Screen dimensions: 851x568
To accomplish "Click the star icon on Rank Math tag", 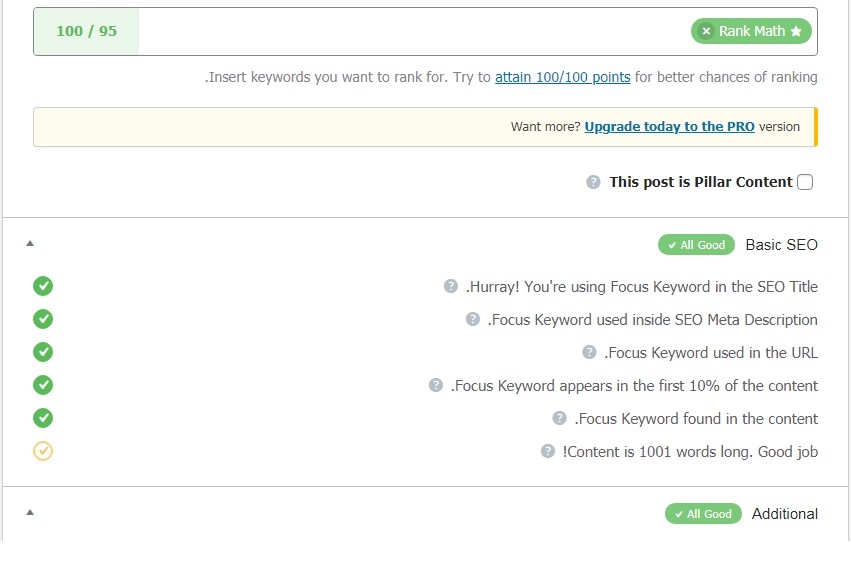I will coord(796,31).
